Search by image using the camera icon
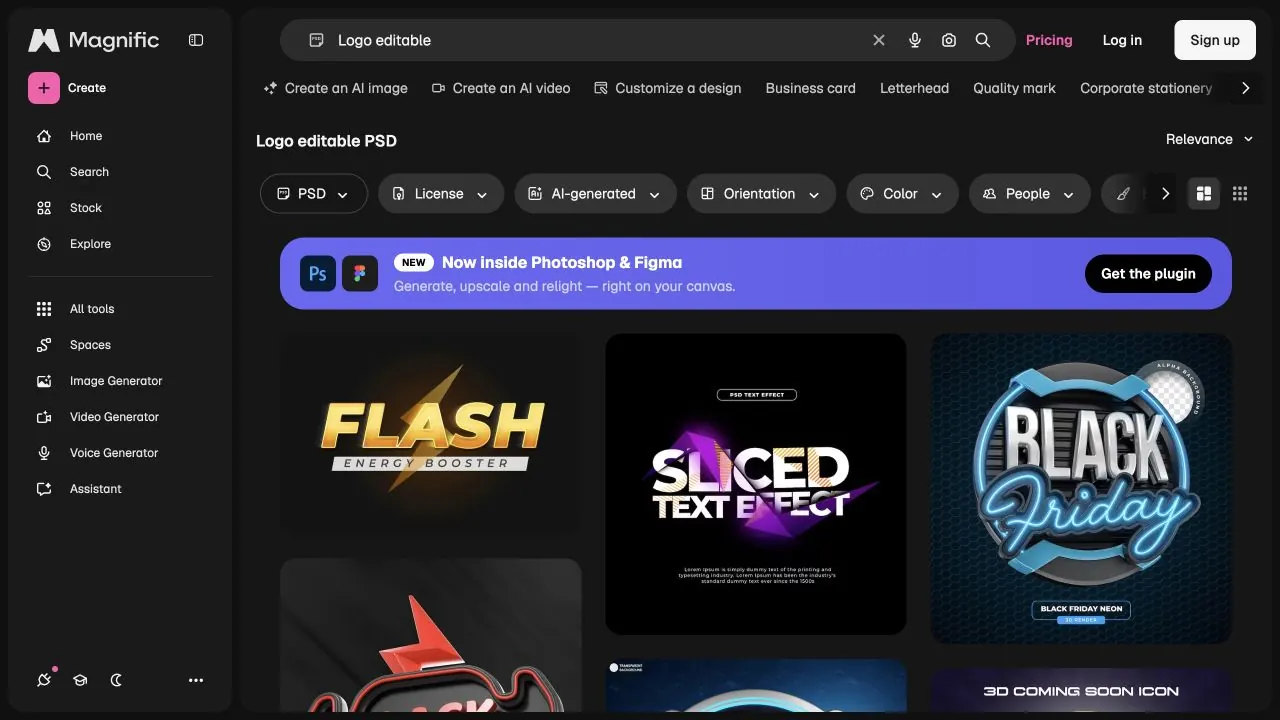 click(949, 40)
